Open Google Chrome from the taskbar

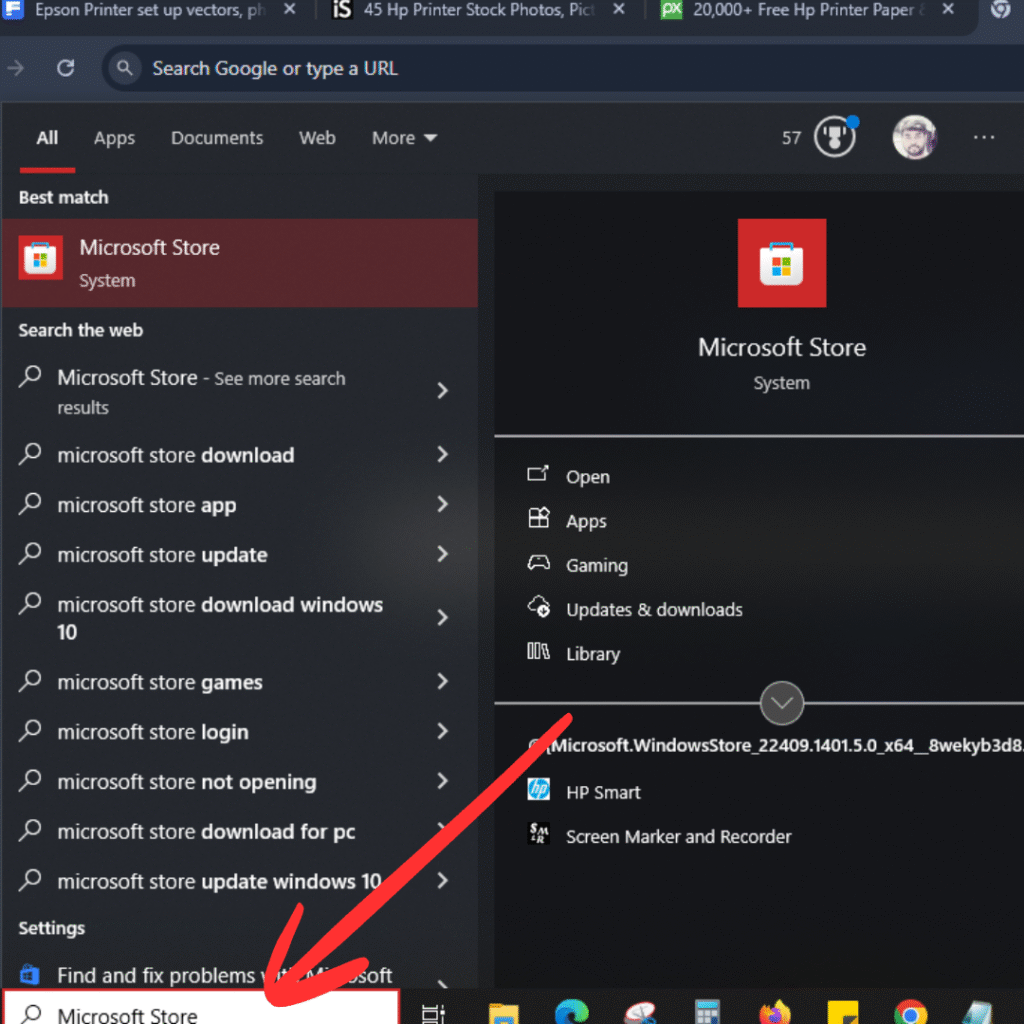click(x=911, y=1012)
